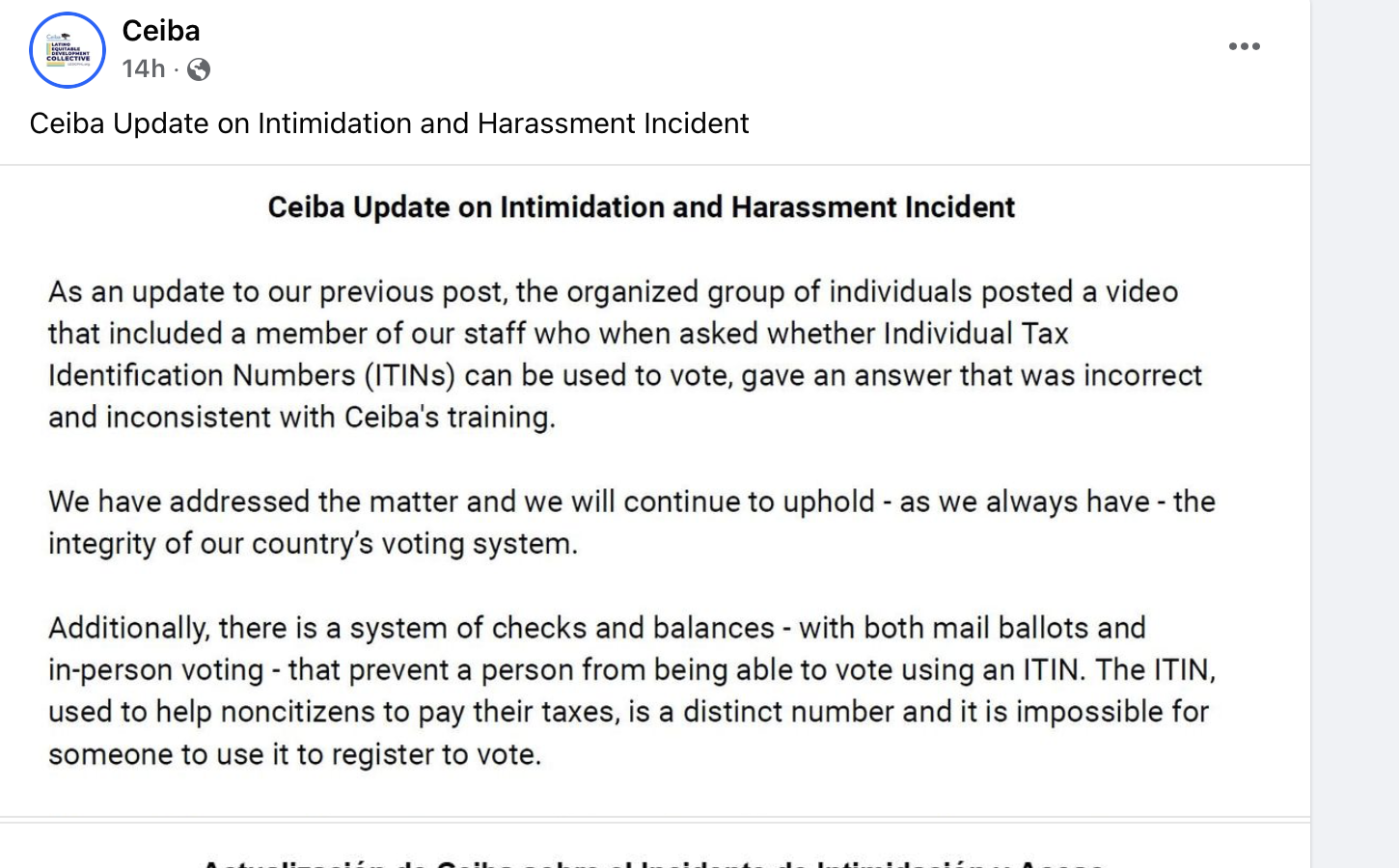Viewport: 1399px width, 868px height.
Task: Open the Ceiba profile picture avatar
Action: coord(68,50)
